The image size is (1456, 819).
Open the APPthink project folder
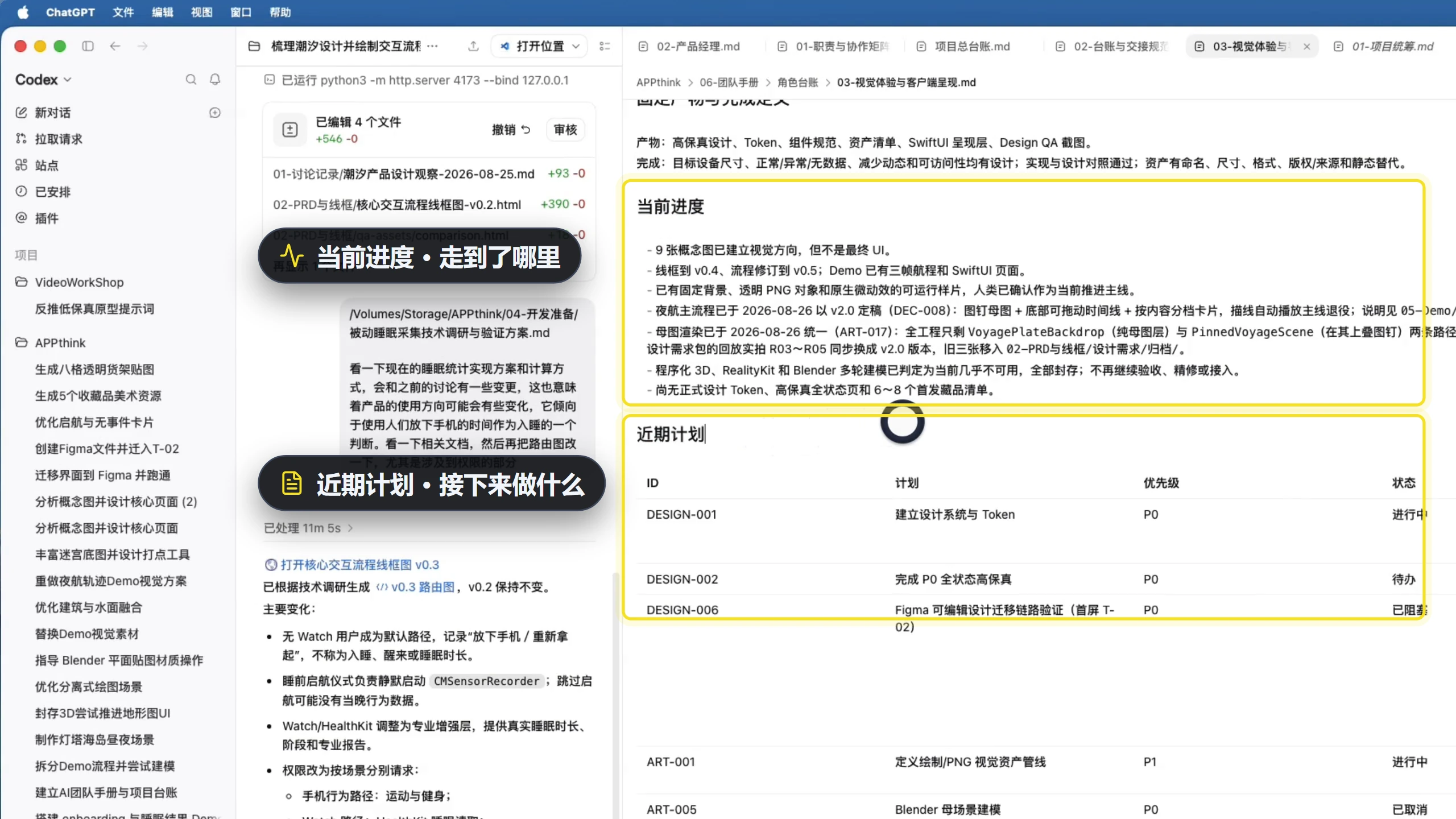(60, 343)
